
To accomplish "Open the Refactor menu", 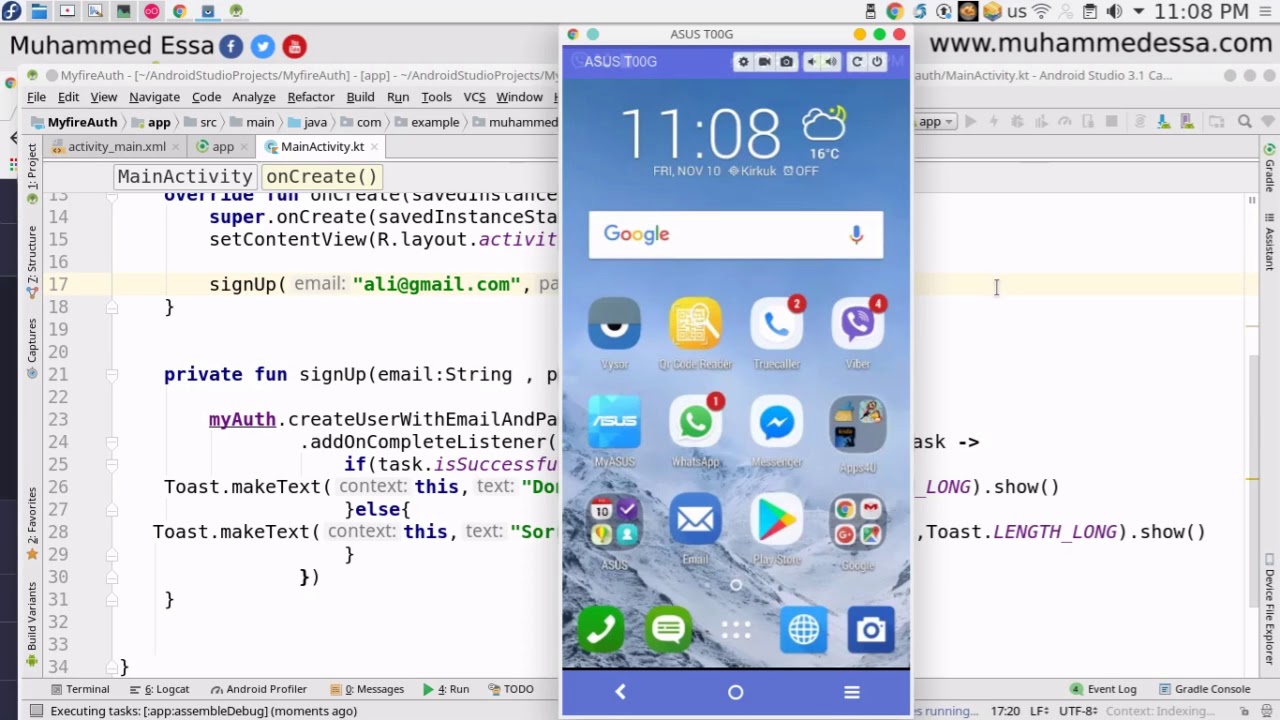I will [x=311, y=97].
